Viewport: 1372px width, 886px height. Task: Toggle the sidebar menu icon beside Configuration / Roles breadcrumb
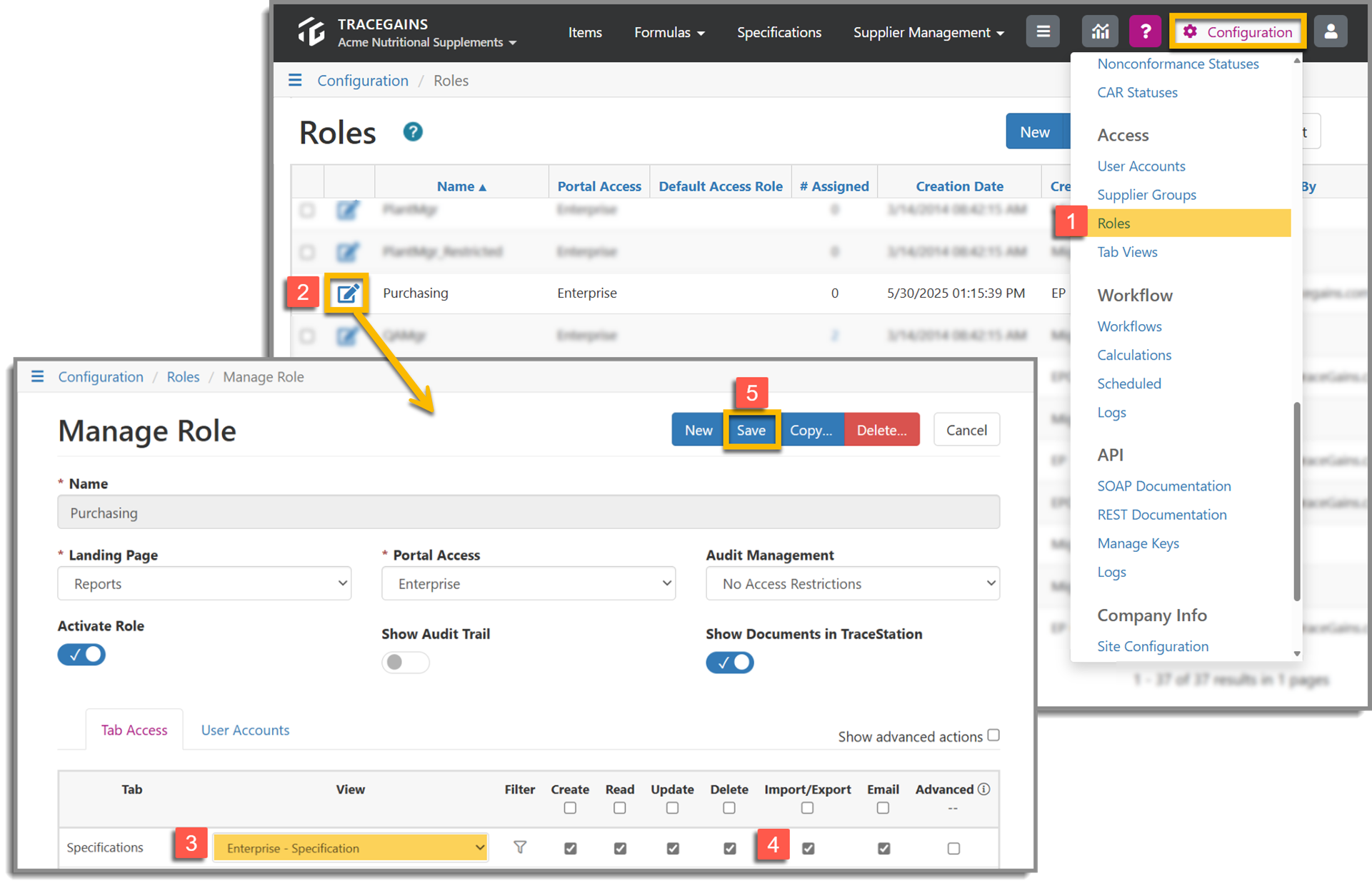(295, 80)
